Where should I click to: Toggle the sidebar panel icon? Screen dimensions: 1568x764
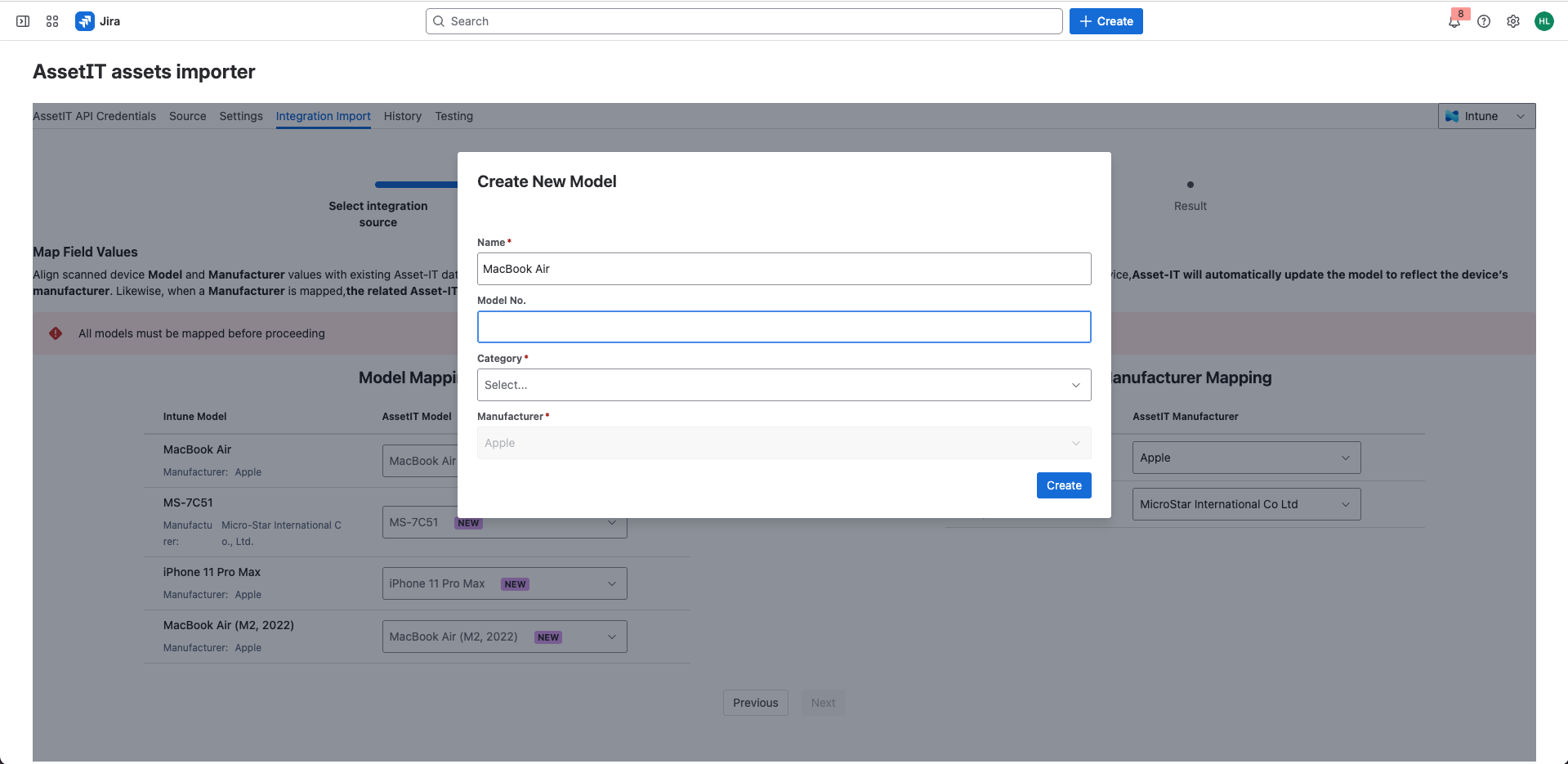(23, 21)
